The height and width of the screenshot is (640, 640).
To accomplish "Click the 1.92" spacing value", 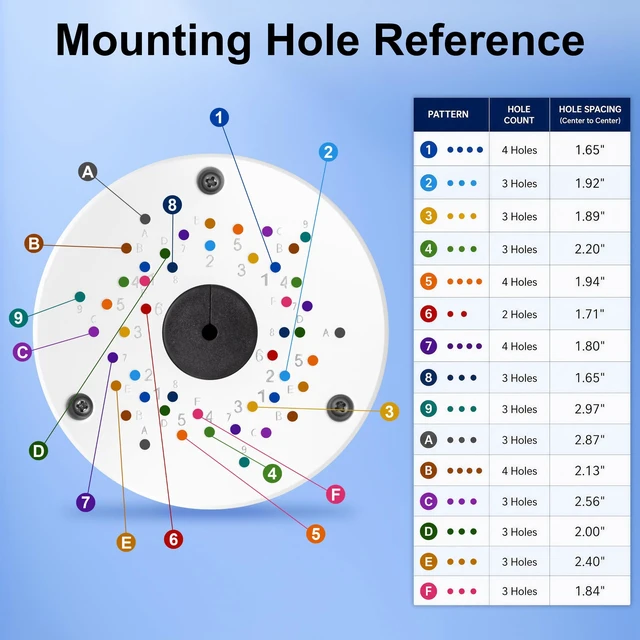I will pos(590,183).
